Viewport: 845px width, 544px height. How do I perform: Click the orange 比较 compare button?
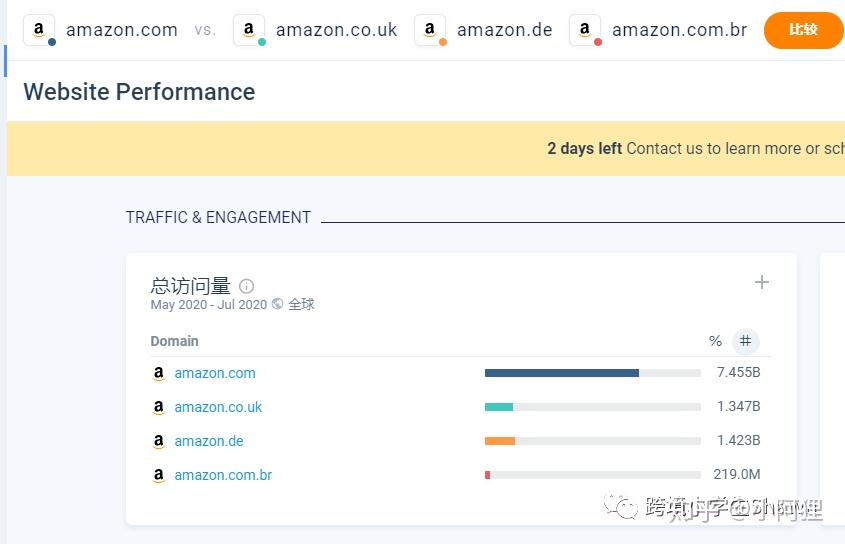[803, 30]
